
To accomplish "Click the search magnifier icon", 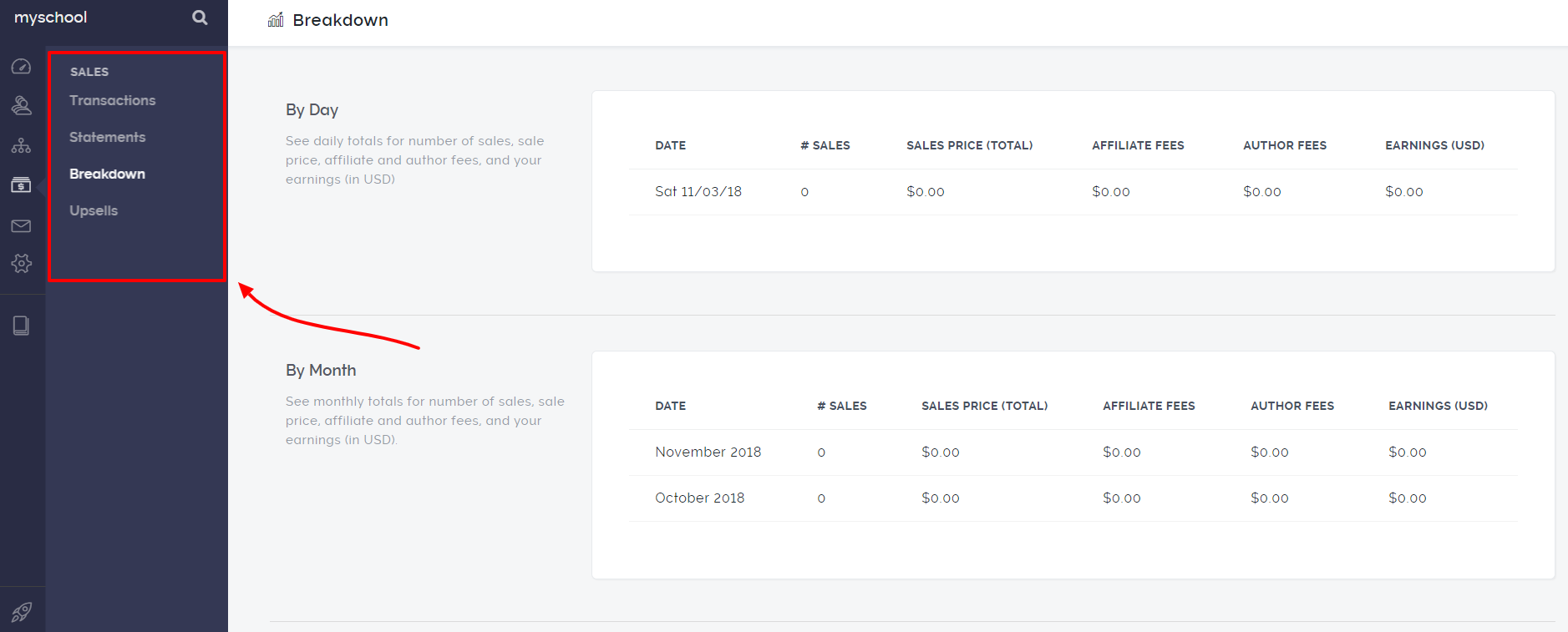I will point(200,18).
